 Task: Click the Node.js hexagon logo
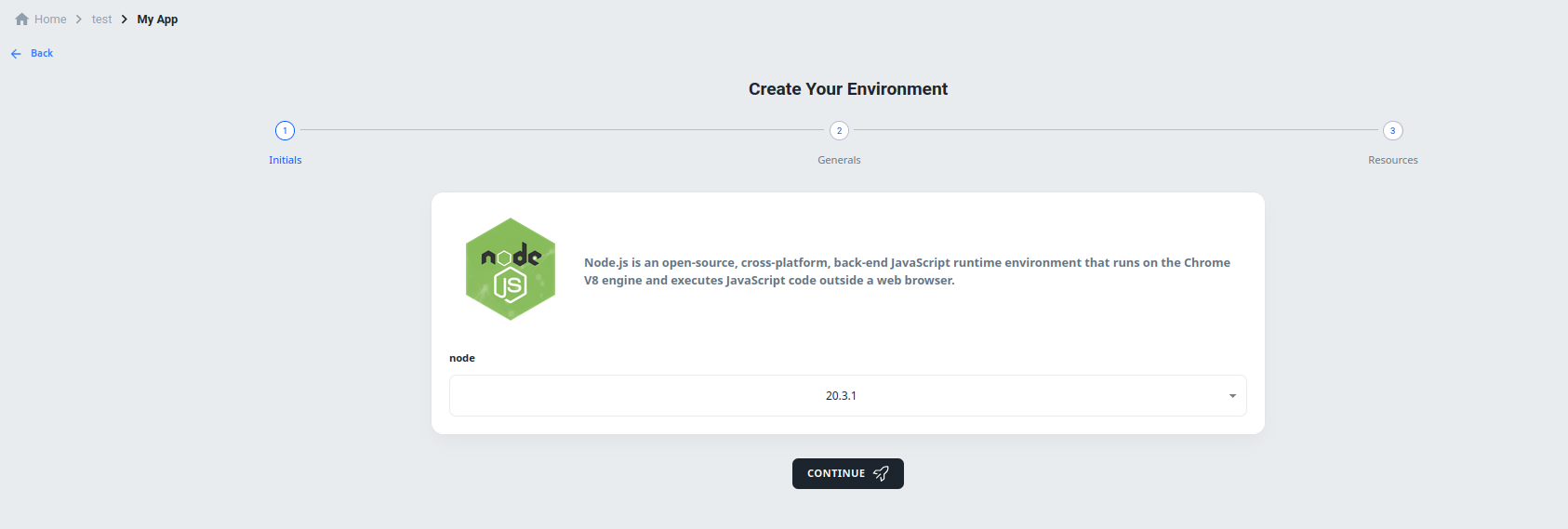click(511, 270)
